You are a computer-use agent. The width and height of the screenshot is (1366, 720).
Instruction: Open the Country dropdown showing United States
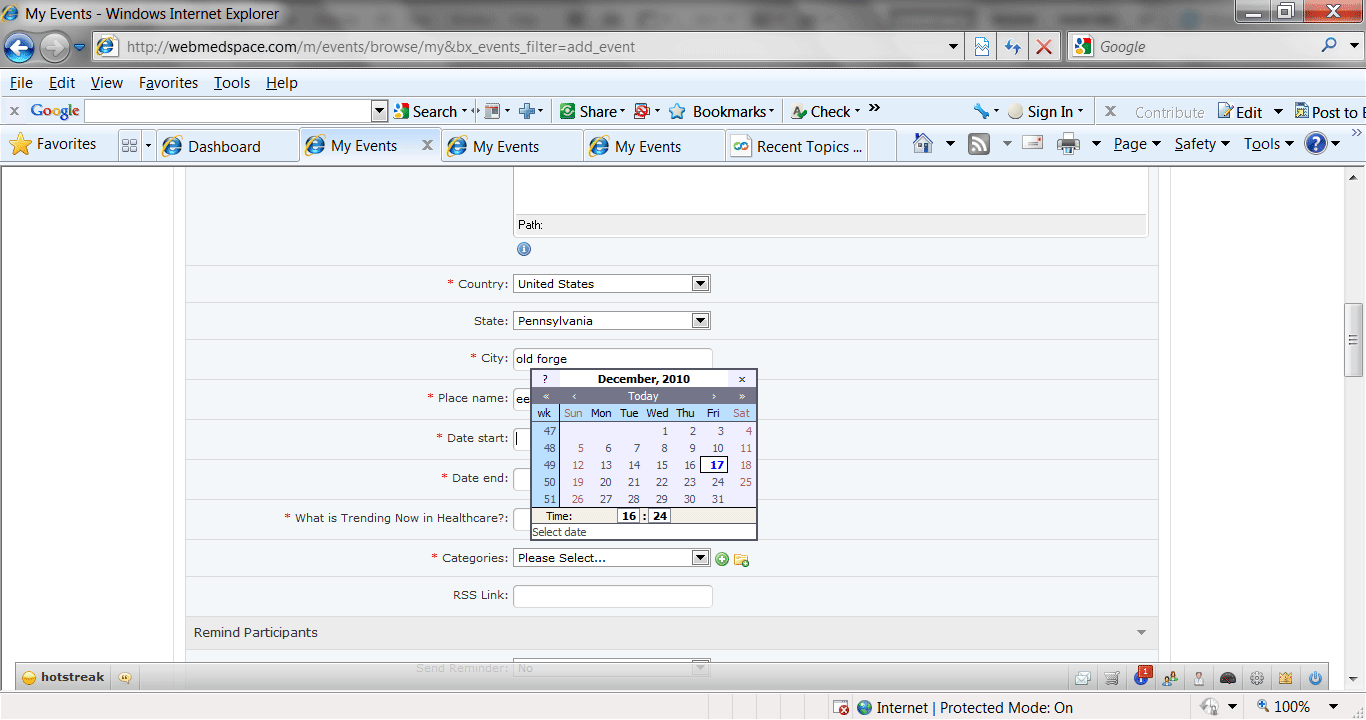[x=700, y=284]
